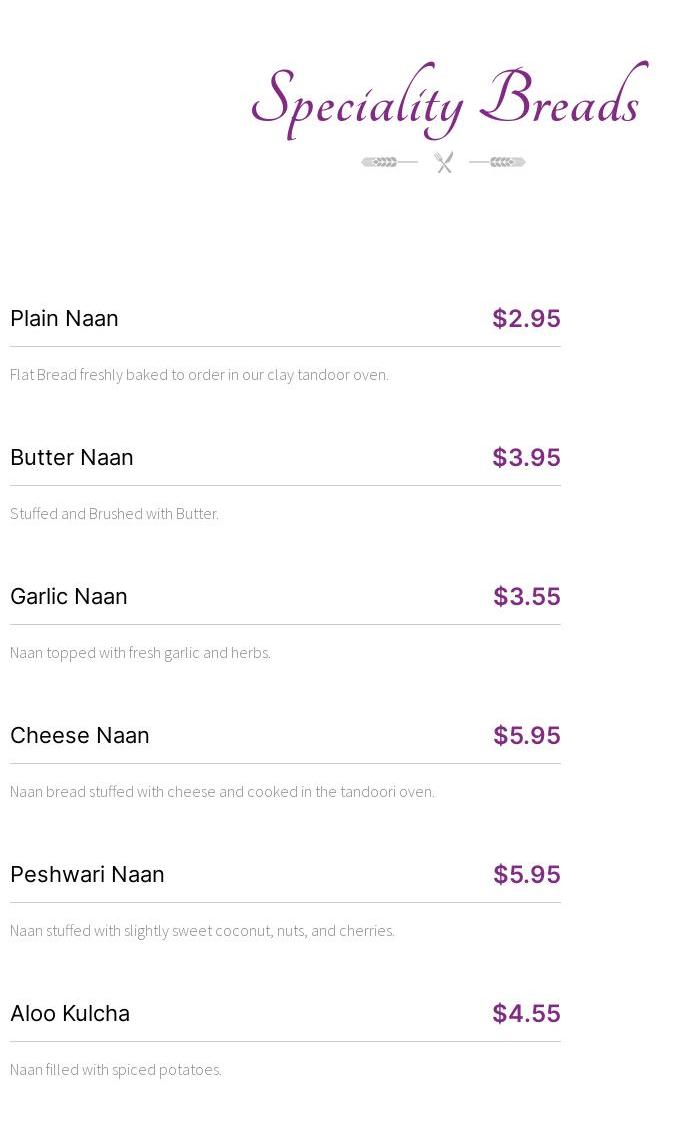Pick the Aloo Kulcha item title

[70, 1013]
